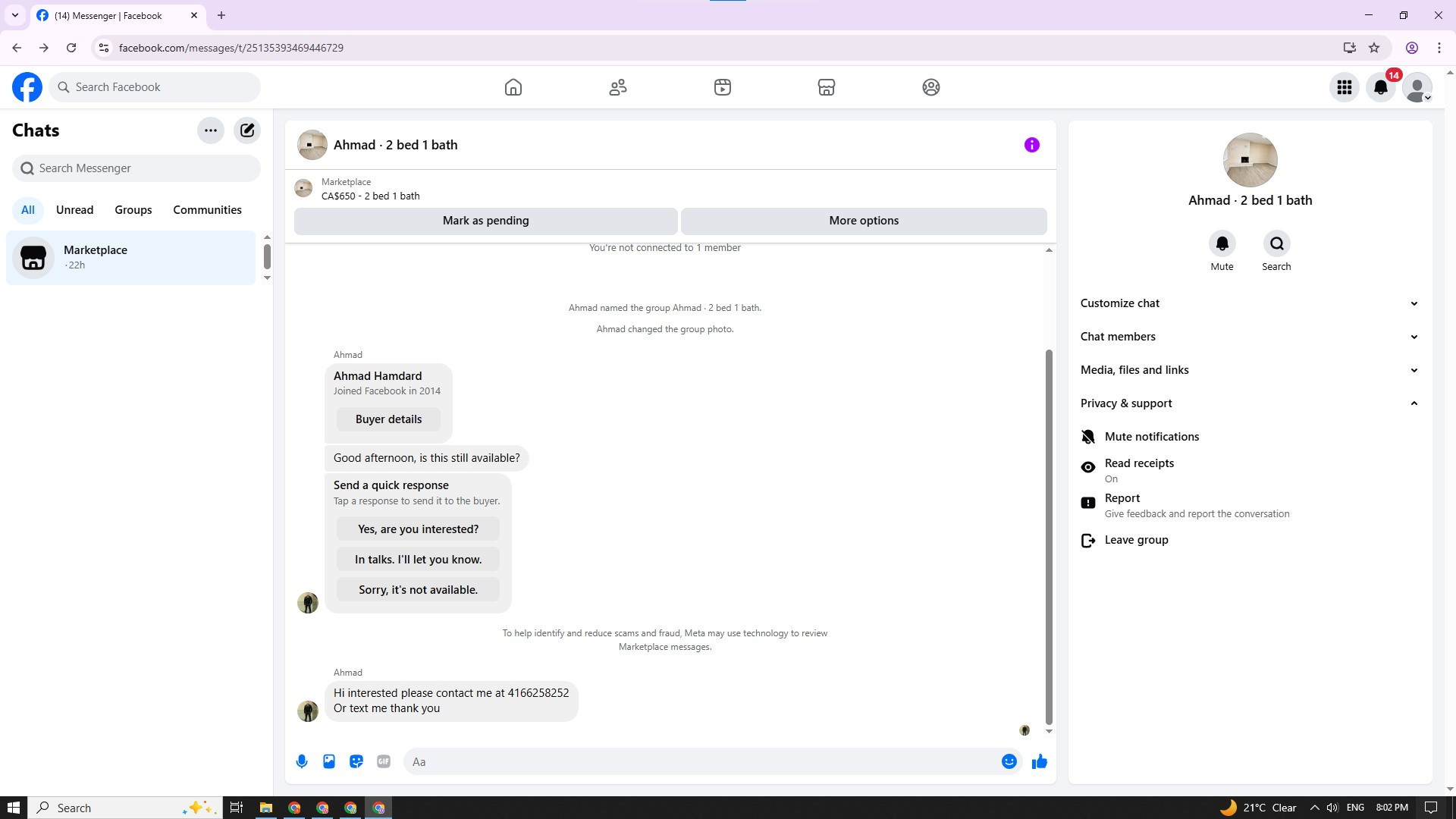Start a new message with compose icon

click(247, 130)
